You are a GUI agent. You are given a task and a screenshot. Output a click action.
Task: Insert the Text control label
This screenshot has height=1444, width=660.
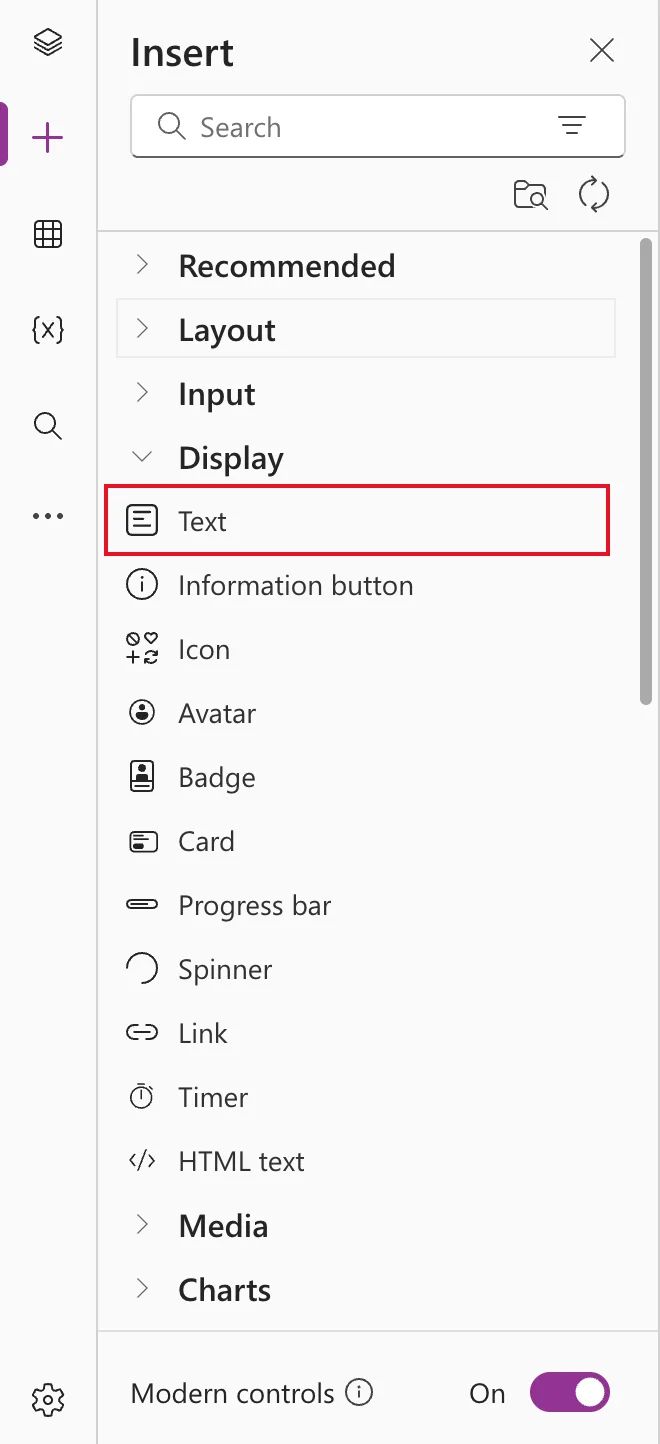pos(202,521)
